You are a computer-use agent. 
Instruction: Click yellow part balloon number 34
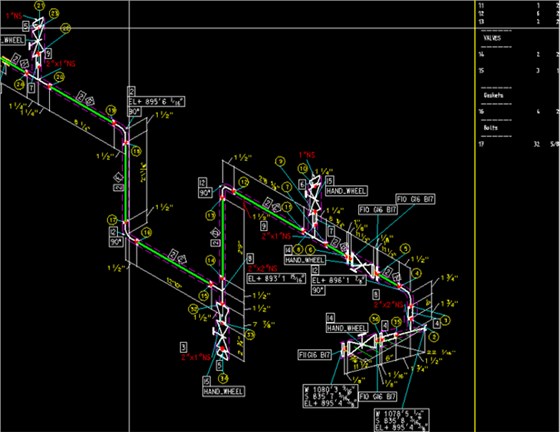pyautogui.click(x=224, y=378)
